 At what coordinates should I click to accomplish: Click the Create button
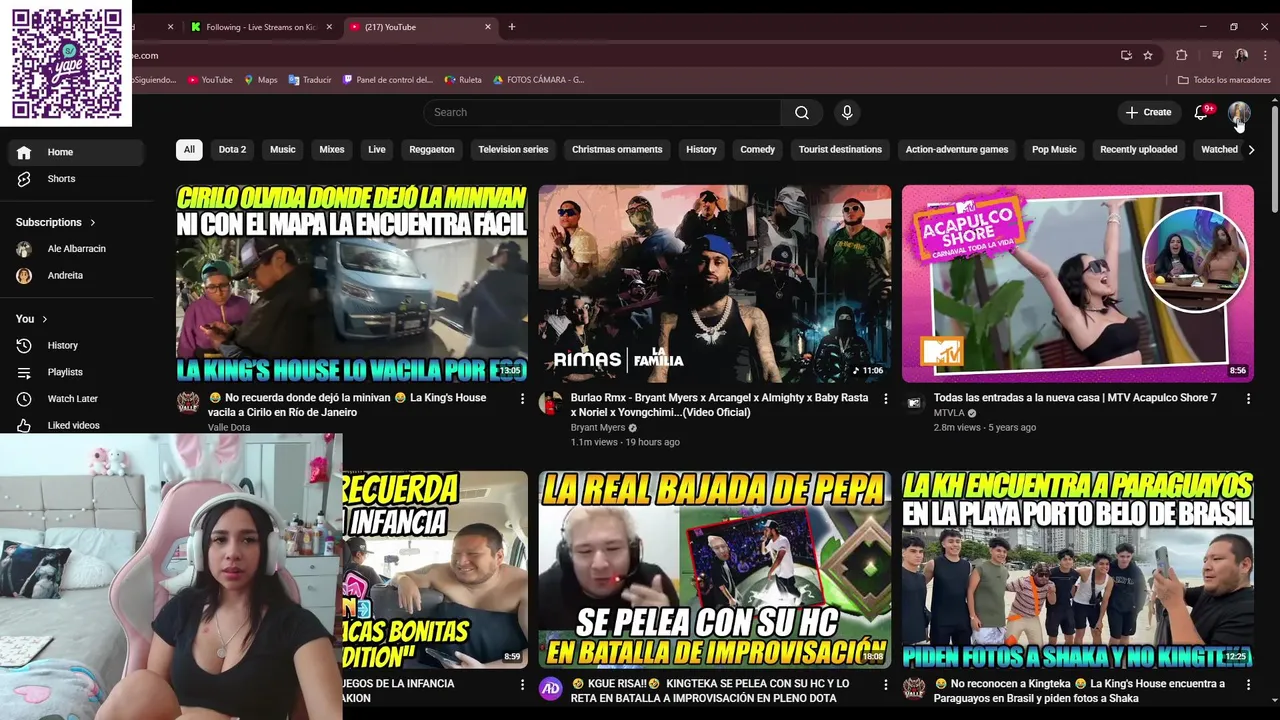point(1148,113)
